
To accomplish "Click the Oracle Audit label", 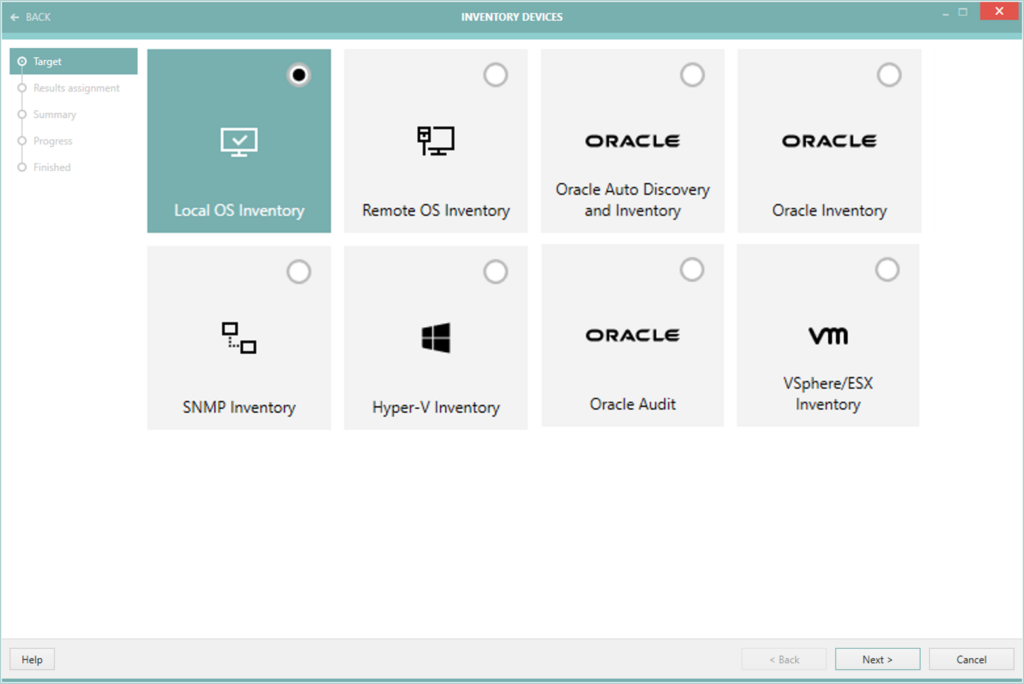I will (632, 404).
